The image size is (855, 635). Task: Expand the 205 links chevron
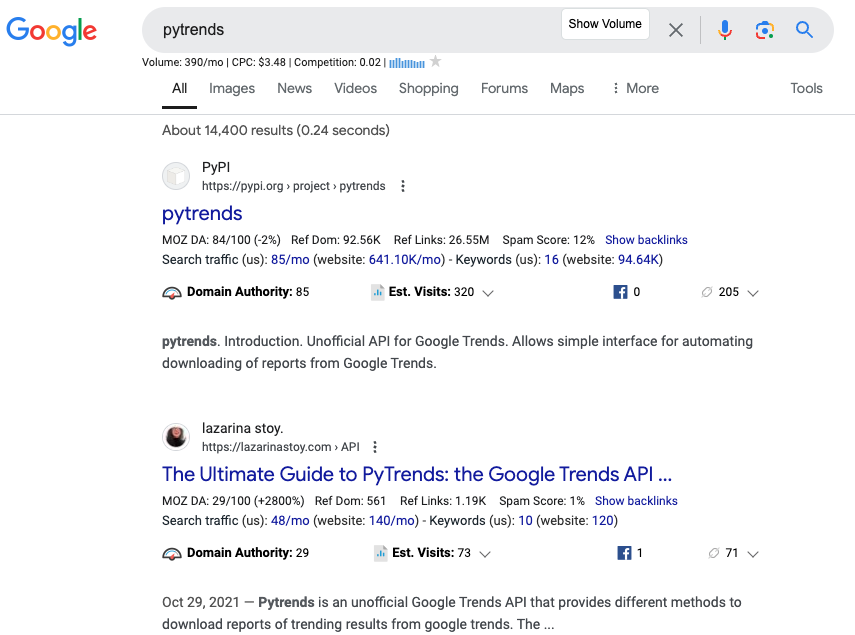(753, 293)
